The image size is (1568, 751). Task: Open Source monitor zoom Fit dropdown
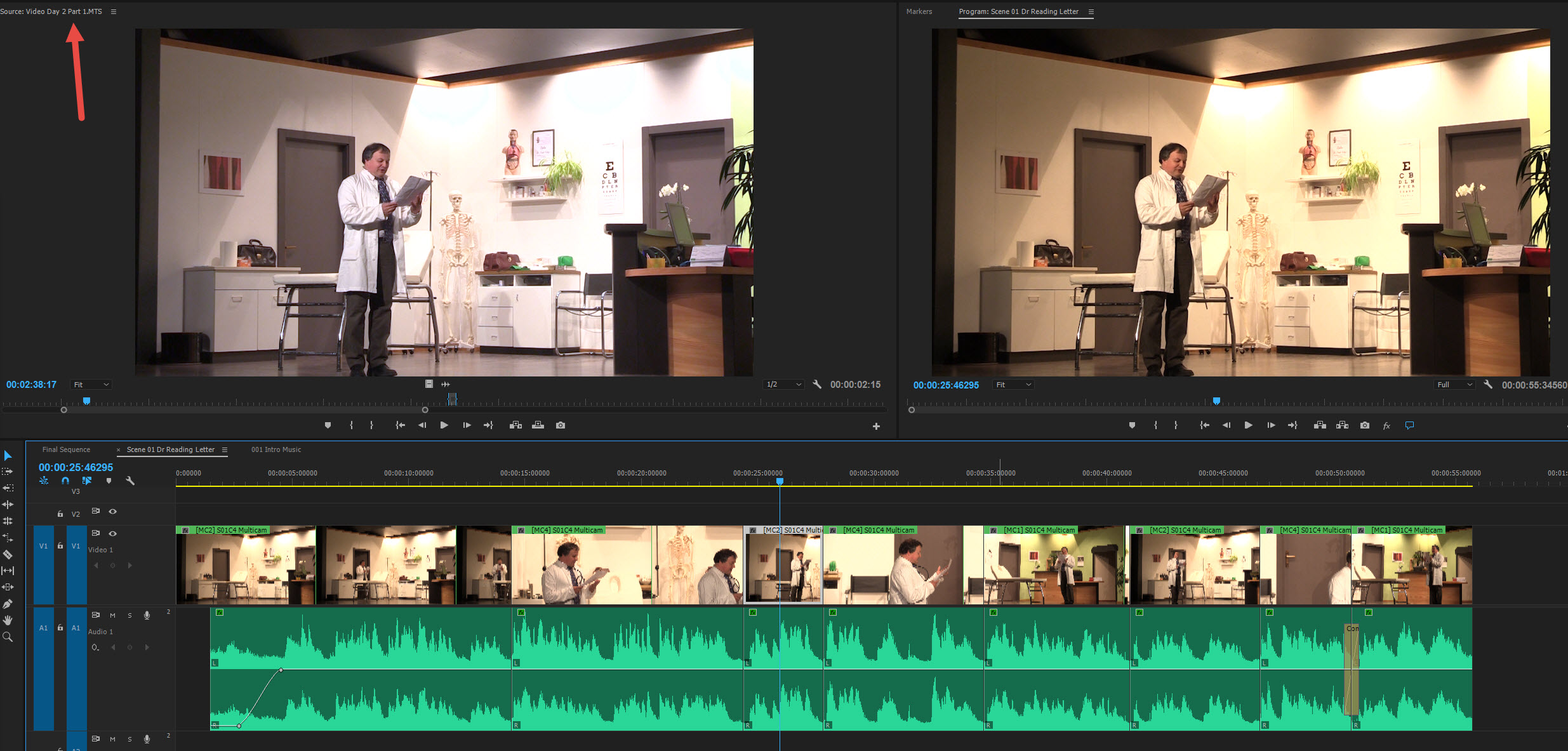[x=91, y=385]
